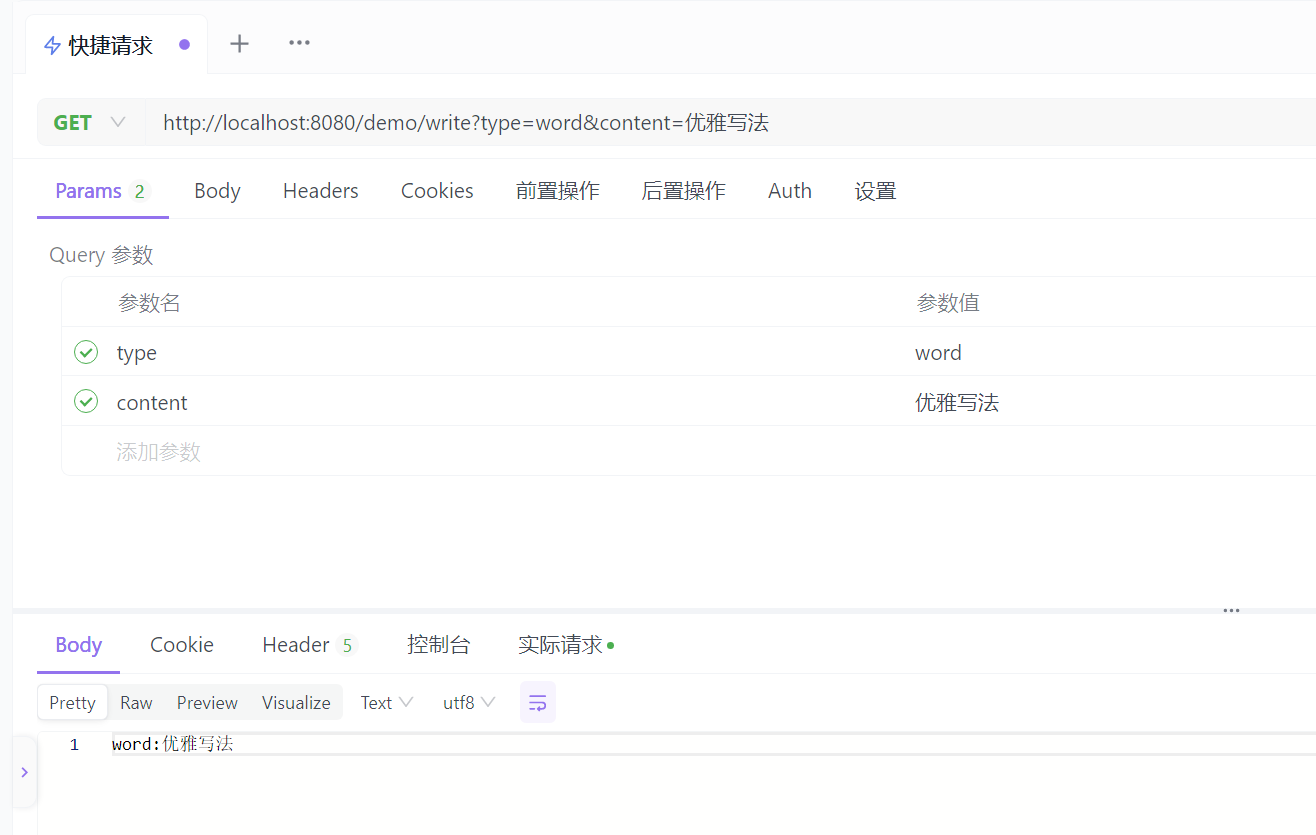Switch to the response Cookie tab

click(181, 645)
